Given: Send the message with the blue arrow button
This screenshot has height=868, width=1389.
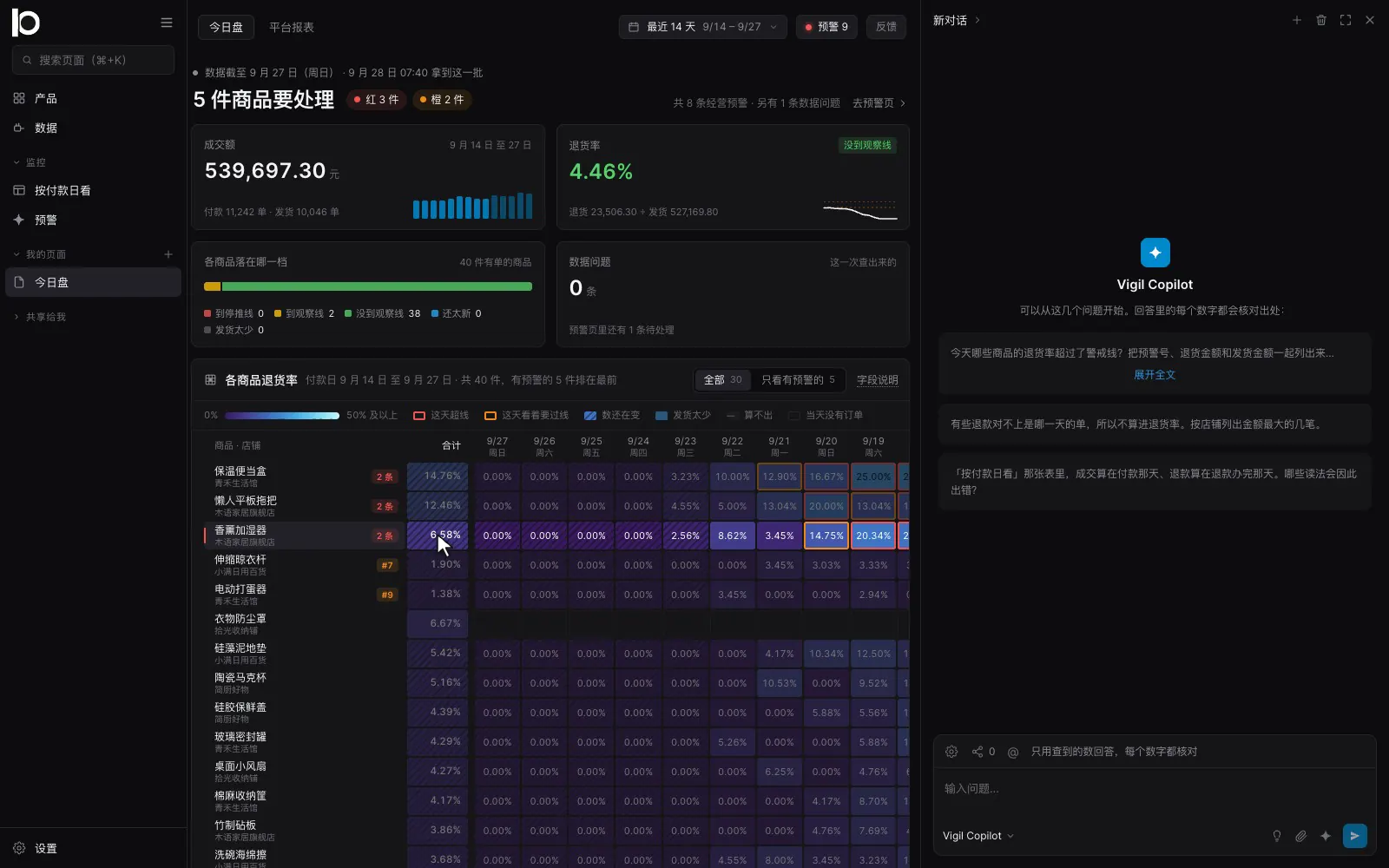Looking at the screenshot, I should [x=1355, y=836].
